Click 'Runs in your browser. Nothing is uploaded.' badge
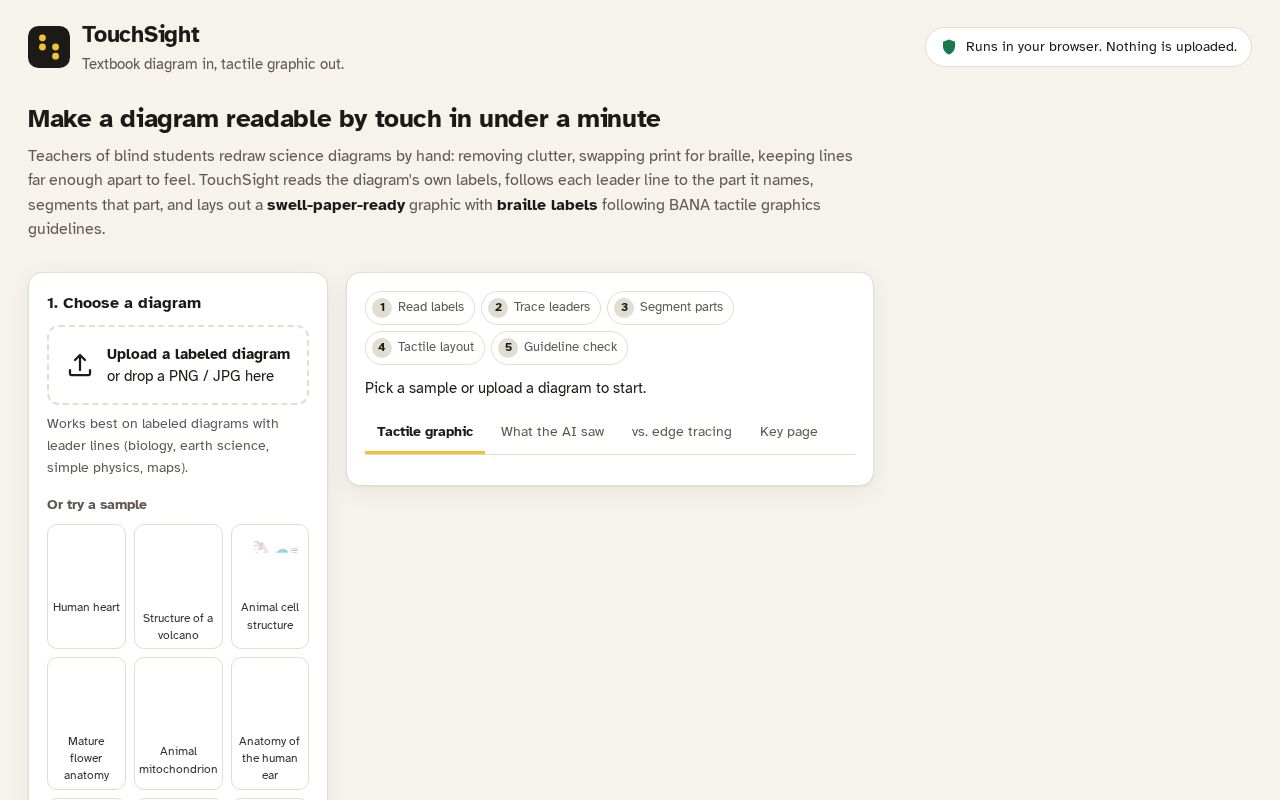1280x800 pixels. point(1088,47)
